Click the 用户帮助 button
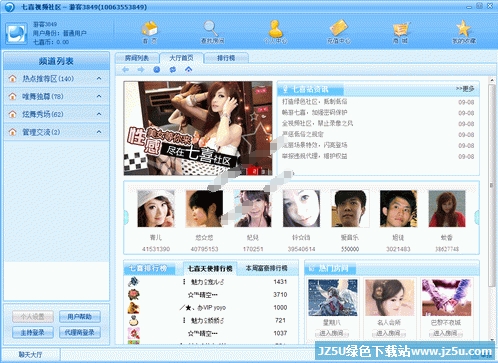 click(80, 317)
